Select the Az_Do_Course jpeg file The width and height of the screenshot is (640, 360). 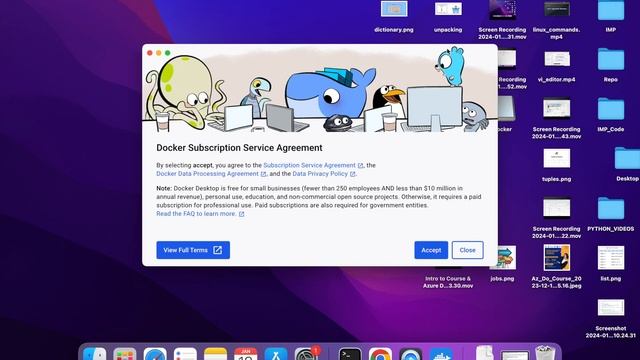(x=556, y=266)
